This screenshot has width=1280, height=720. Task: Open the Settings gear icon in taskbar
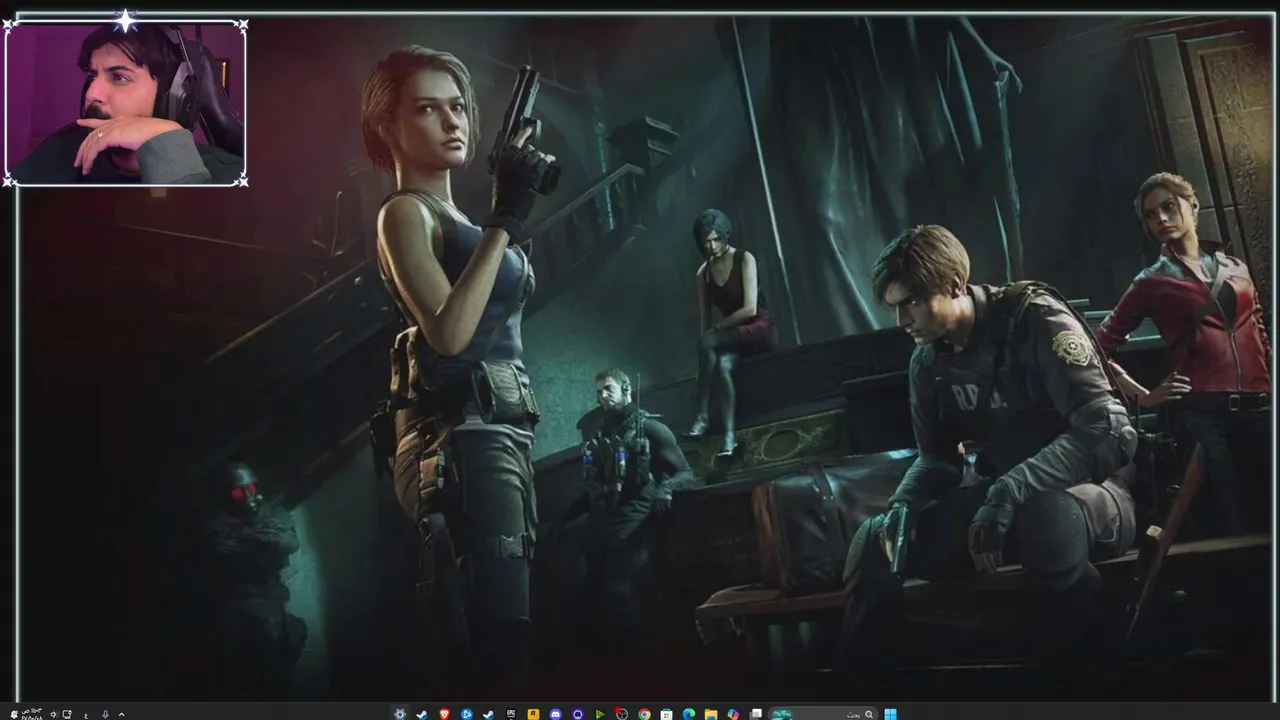(x=400, y=714)
